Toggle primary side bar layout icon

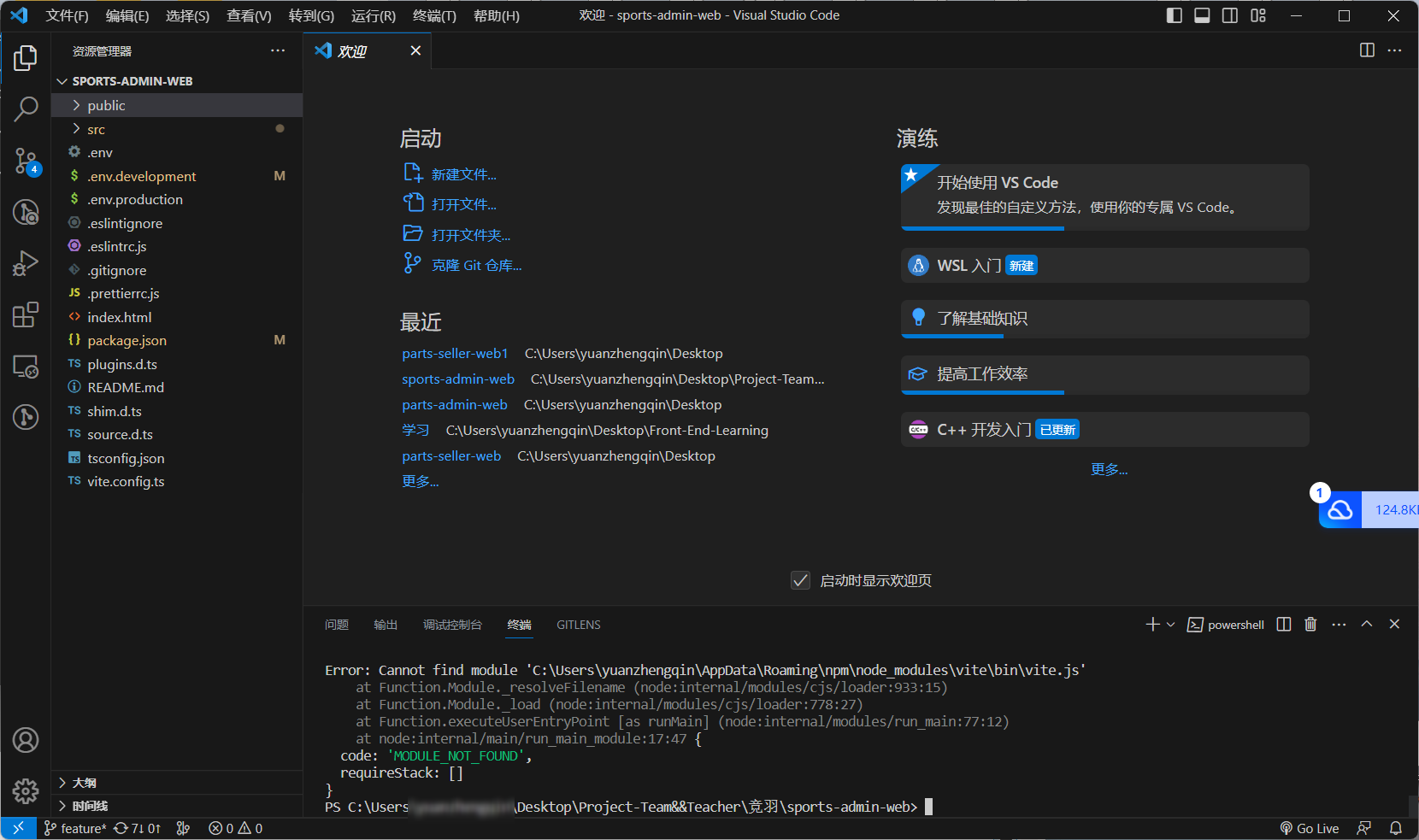tap(1175, 15)
